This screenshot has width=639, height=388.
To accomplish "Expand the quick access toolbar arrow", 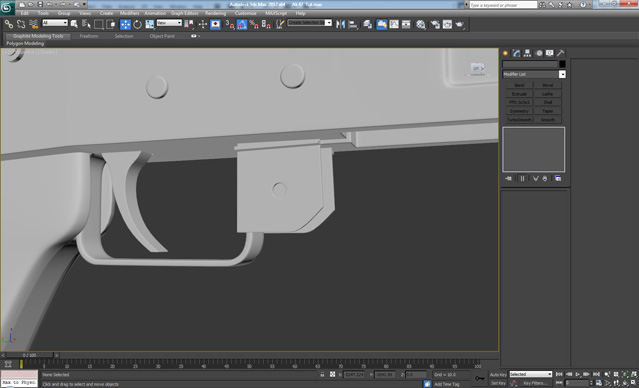I will [84, 4].
